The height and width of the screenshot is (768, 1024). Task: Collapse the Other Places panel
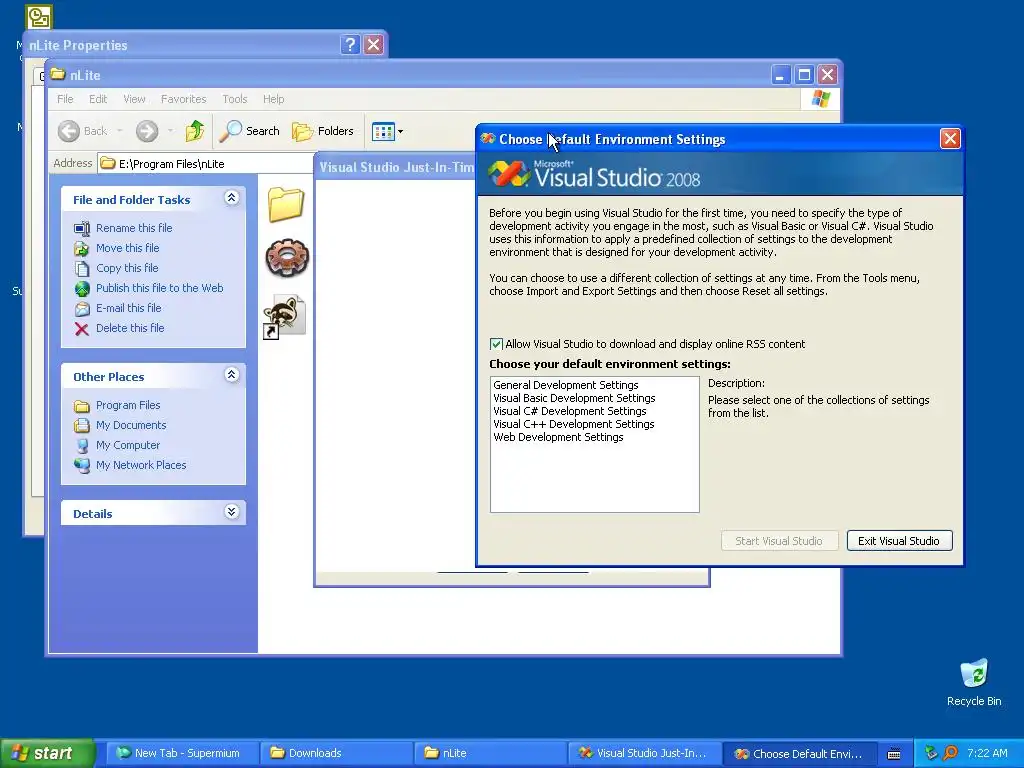(231, 375)
